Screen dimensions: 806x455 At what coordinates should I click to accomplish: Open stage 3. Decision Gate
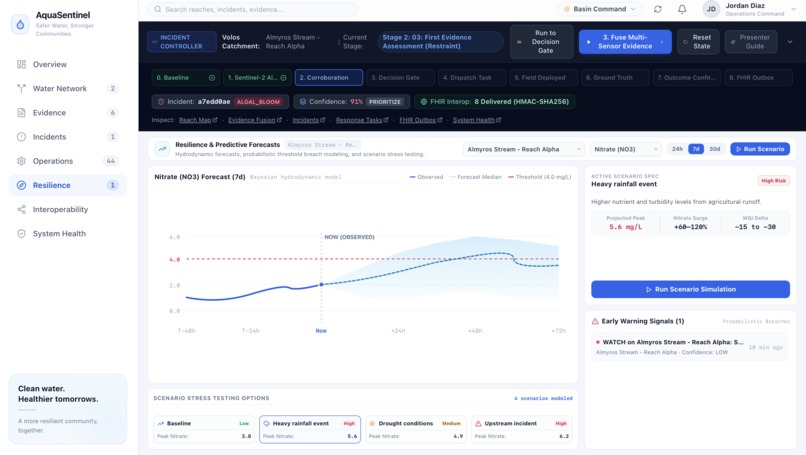click(x=400, y=78)
